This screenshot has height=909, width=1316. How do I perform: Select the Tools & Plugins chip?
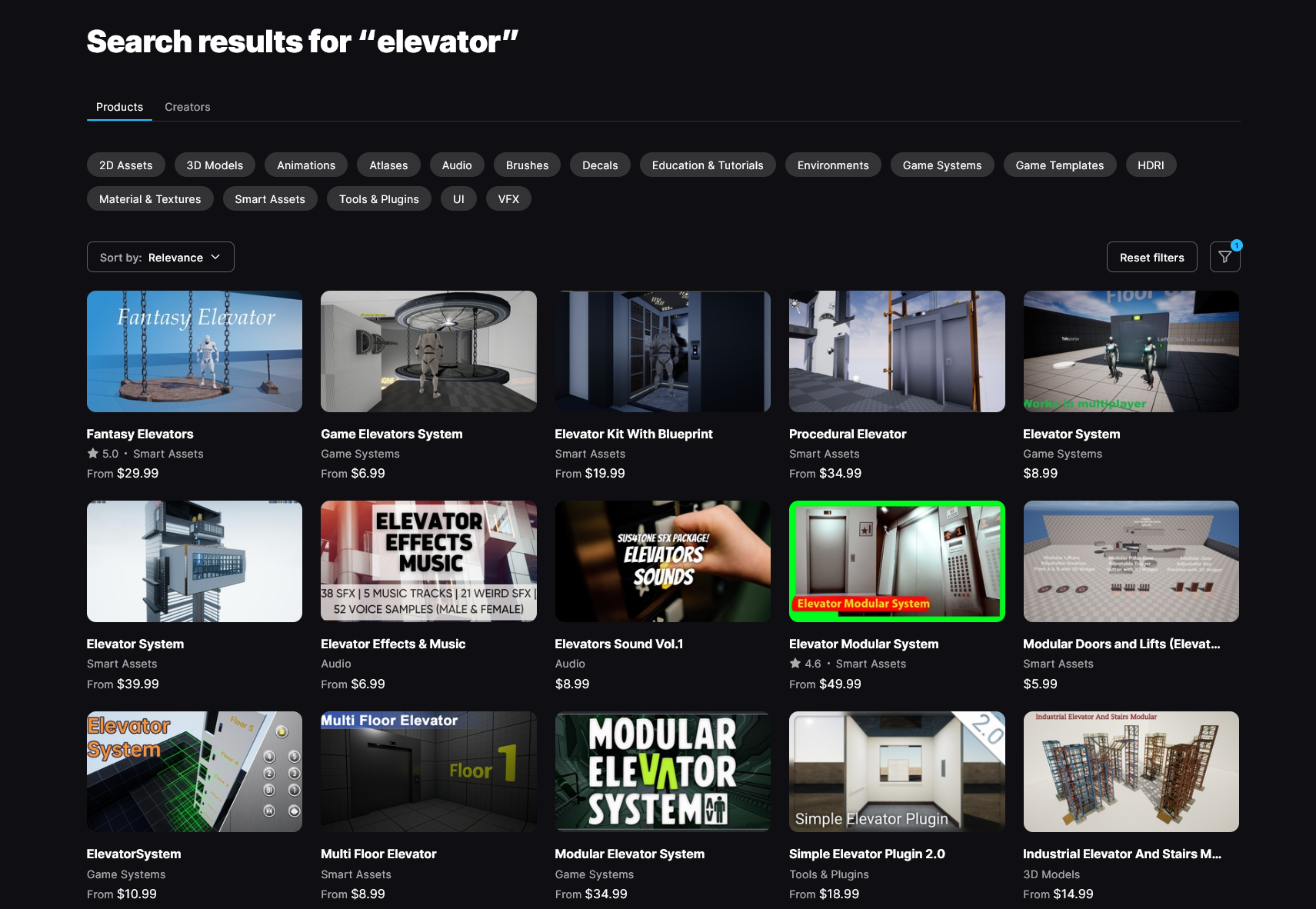[379, 199]
